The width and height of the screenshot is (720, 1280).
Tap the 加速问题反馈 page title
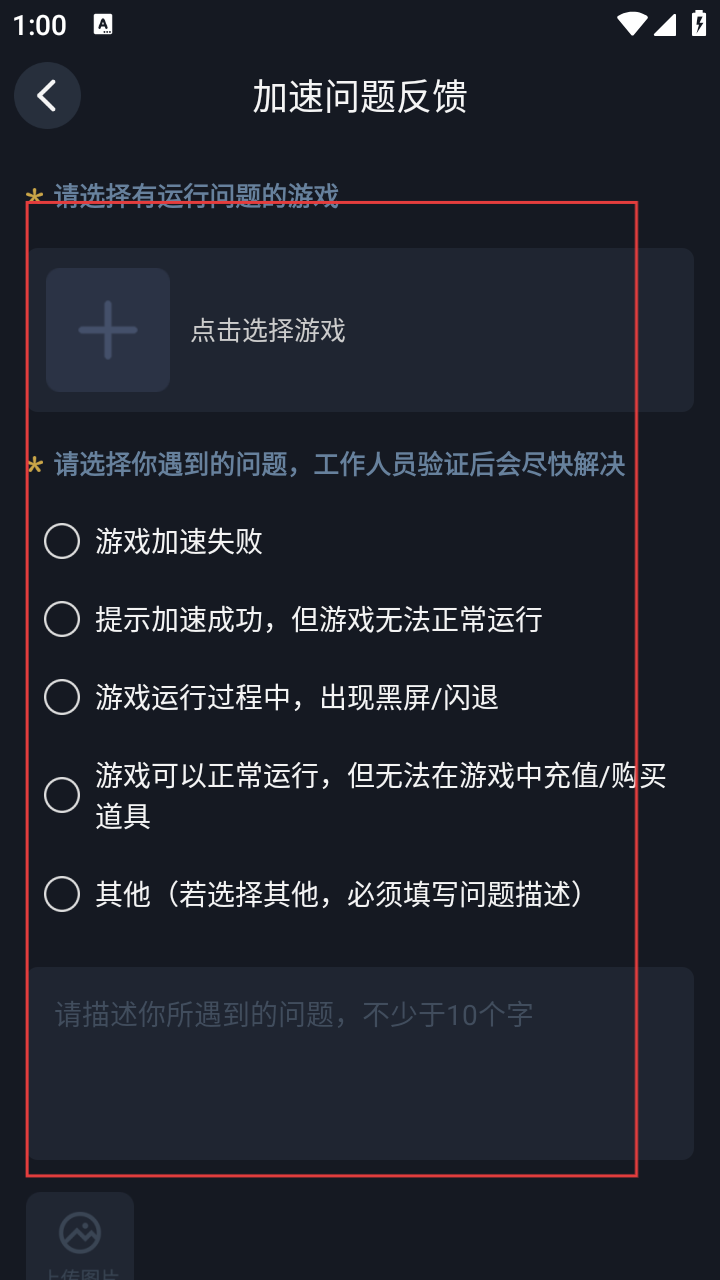360,97
